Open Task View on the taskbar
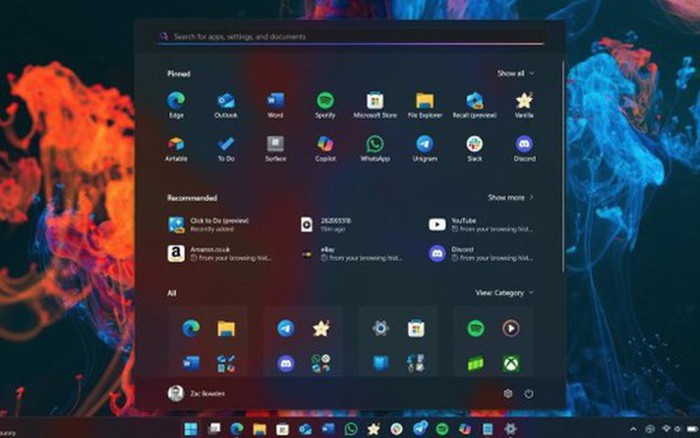 pos(214,429)
